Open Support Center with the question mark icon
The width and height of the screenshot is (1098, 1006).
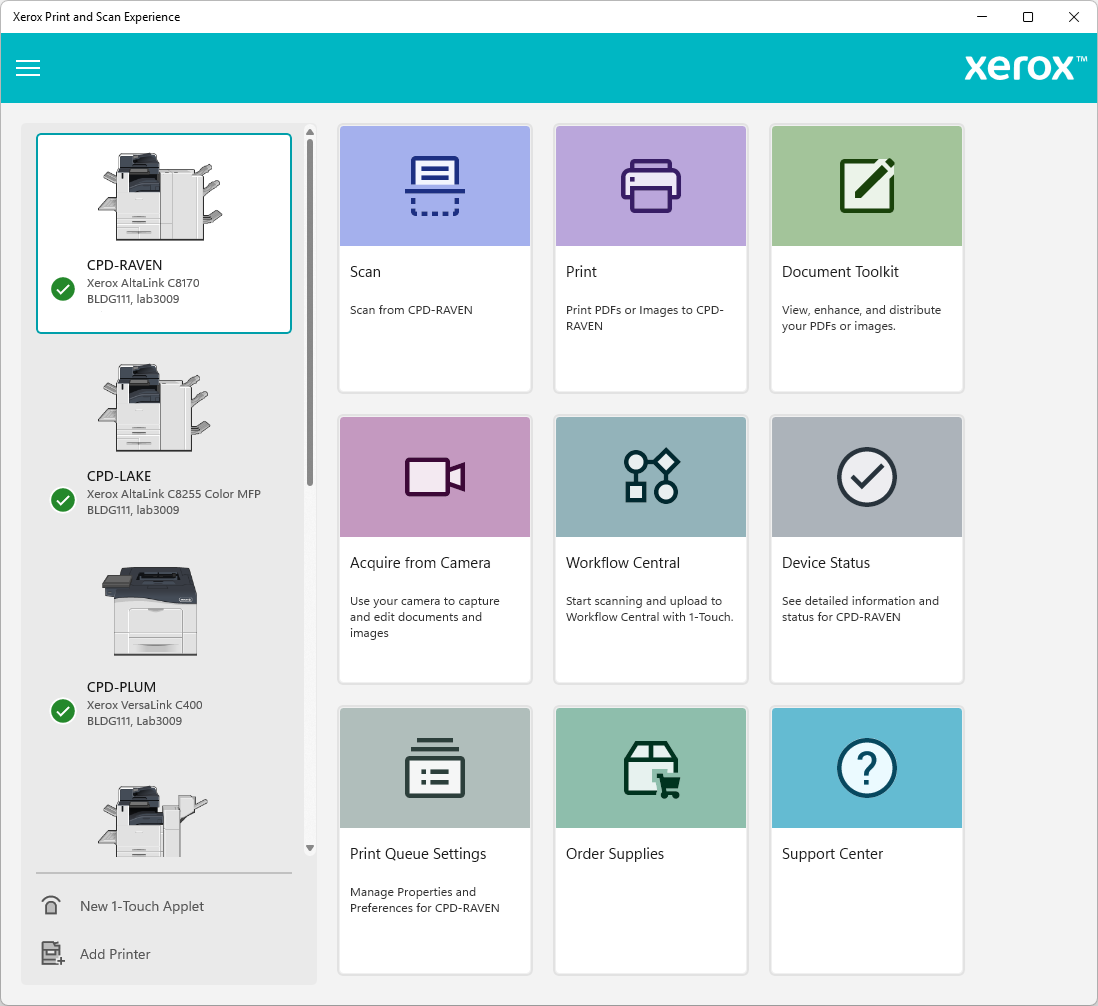click(866, 768)
